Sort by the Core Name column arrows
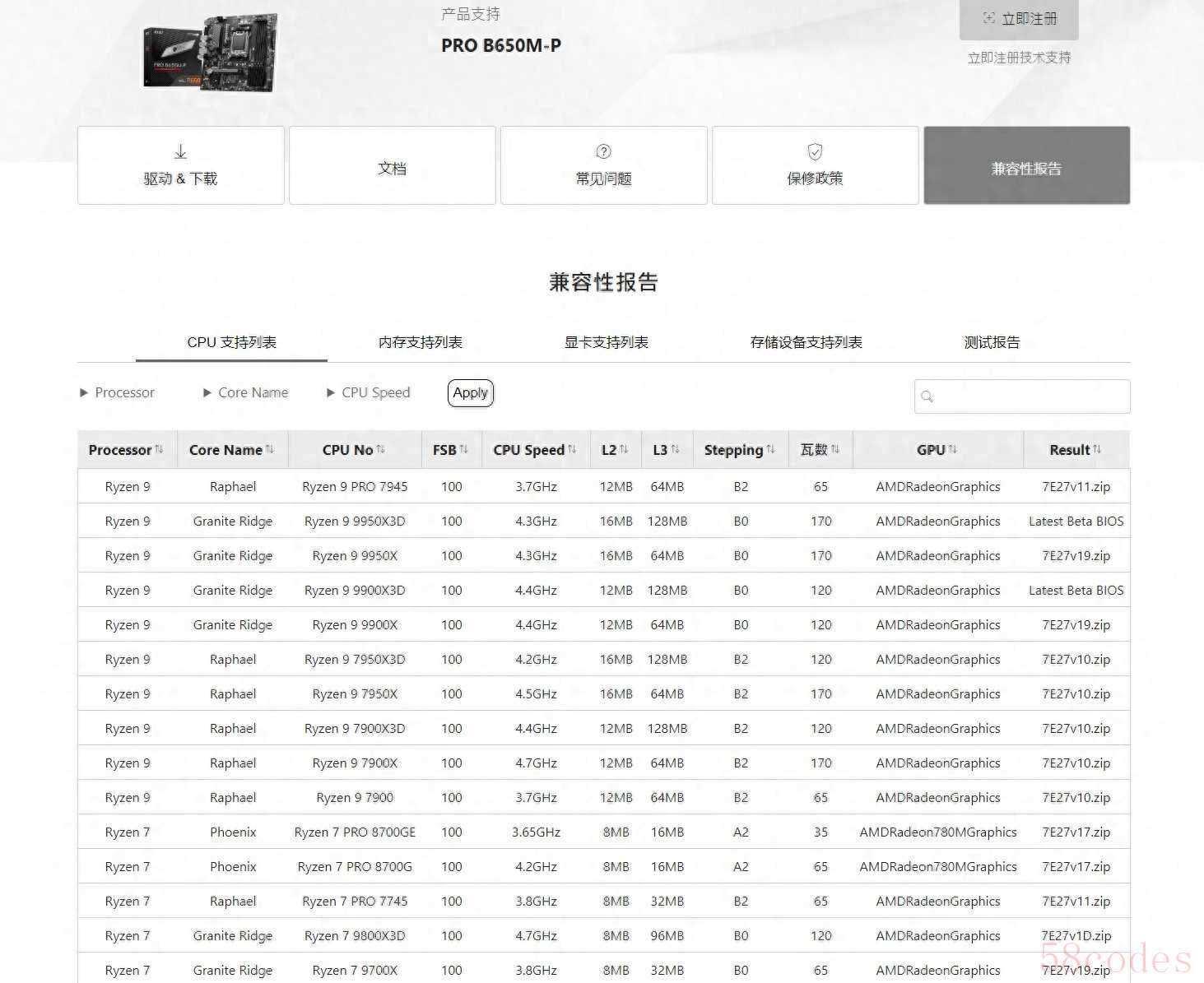The height and width of the screenshot is (983, 1204). point(270,449)
